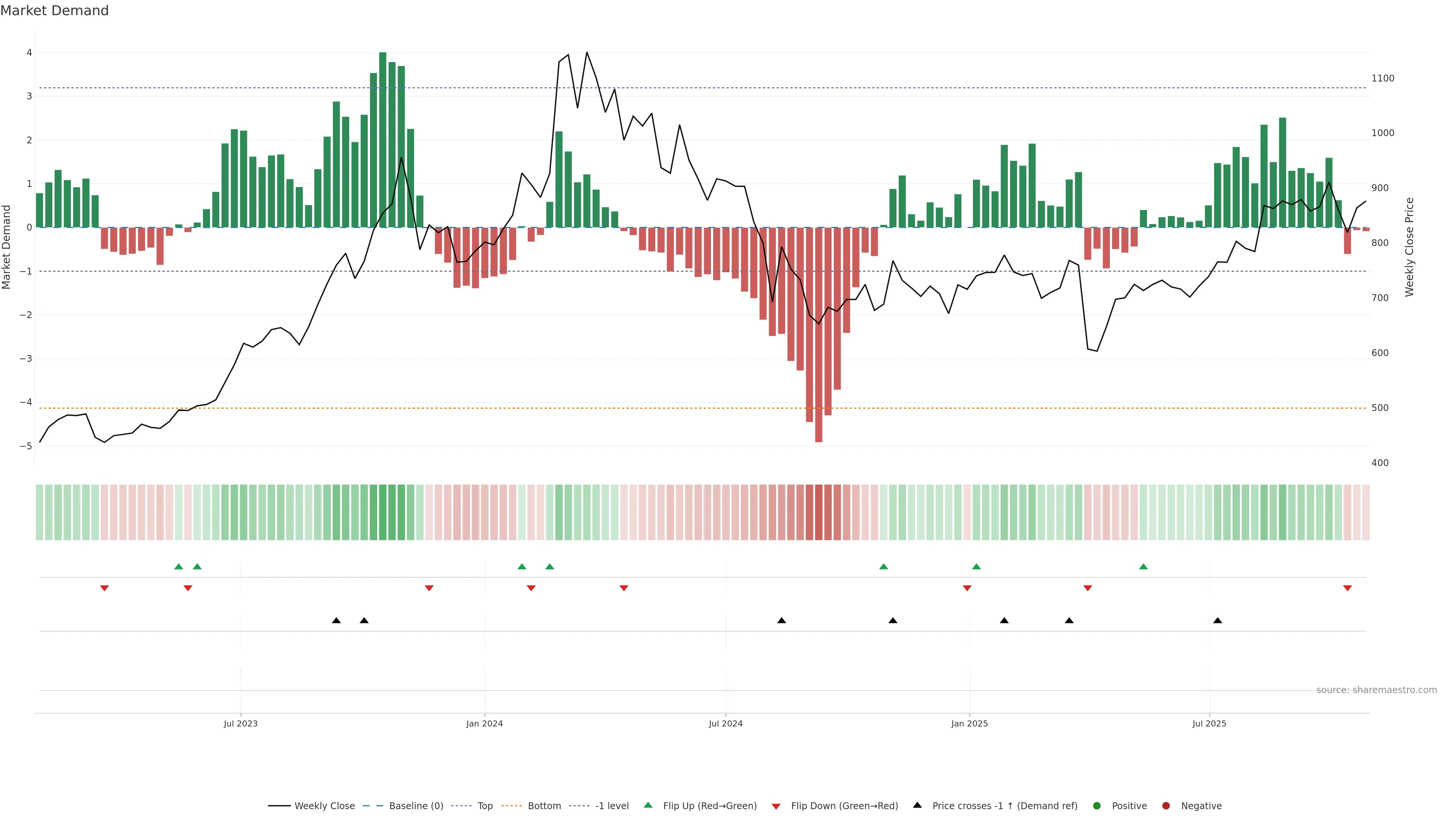
Task: Click the black triangle marker nearest Jul 2025
Action: tap(1218, 621)
